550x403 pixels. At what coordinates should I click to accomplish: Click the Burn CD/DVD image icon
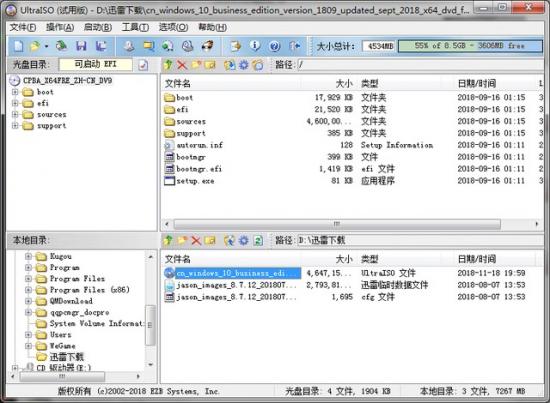pos(207,46)
